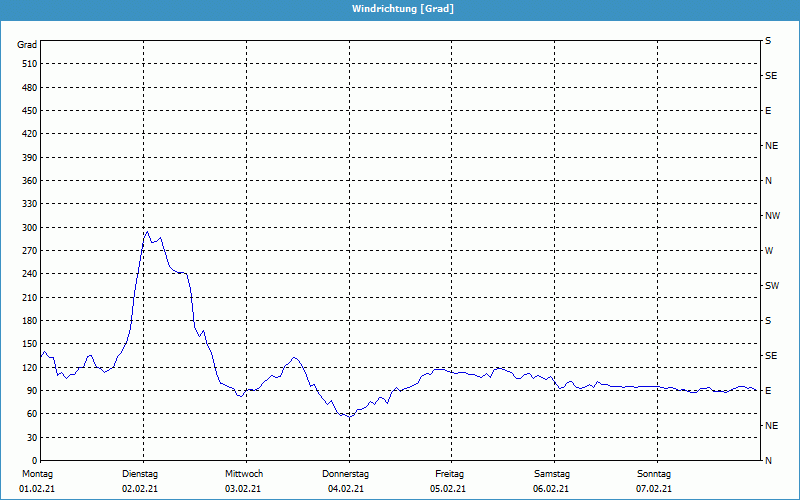
Task: Click the SW compass label on right axis
Action: click(x=771, y=286)
